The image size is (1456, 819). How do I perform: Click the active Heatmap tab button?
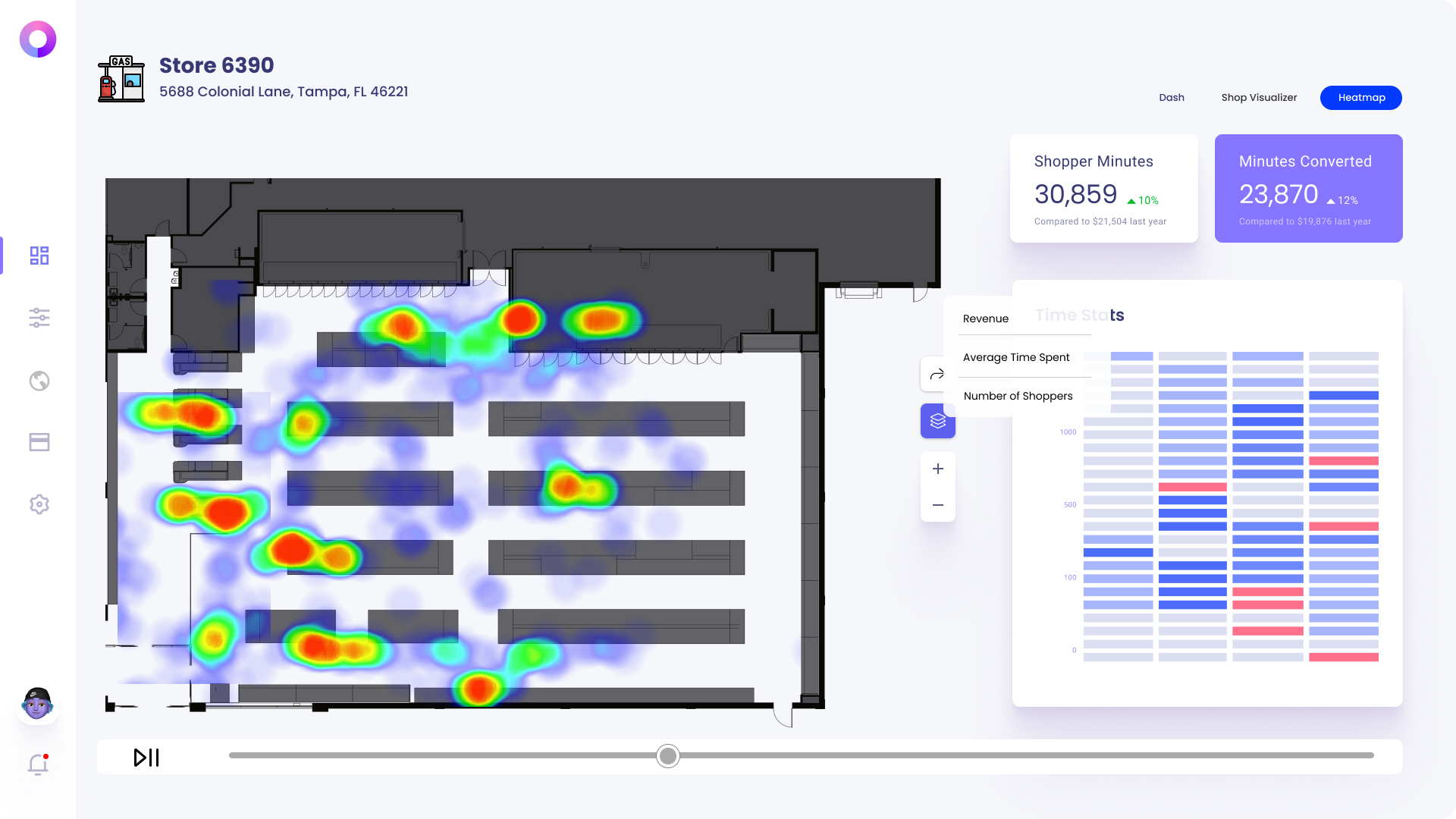[1360, 98]
